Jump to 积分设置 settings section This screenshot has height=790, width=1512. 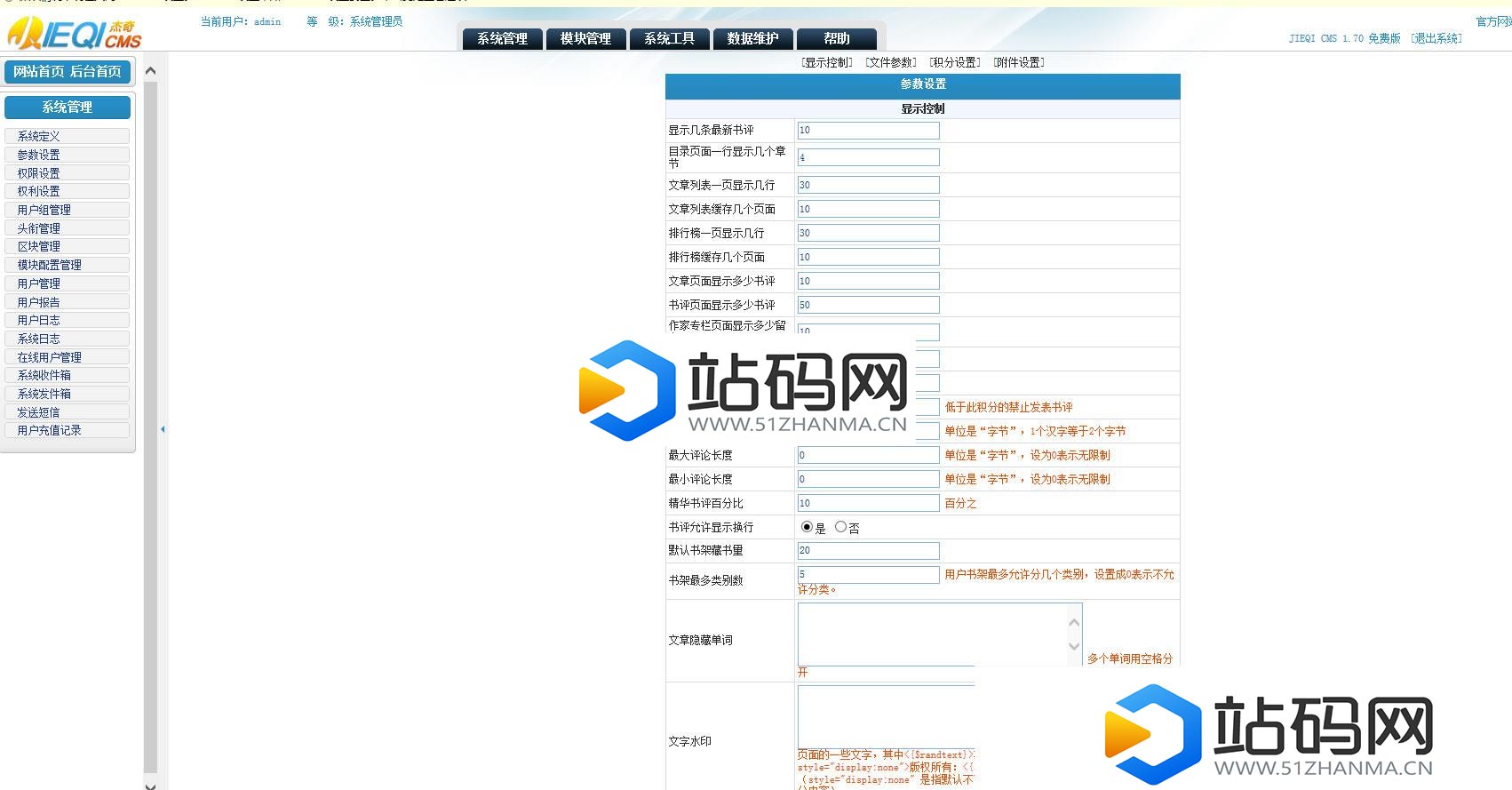pos(955,62)
